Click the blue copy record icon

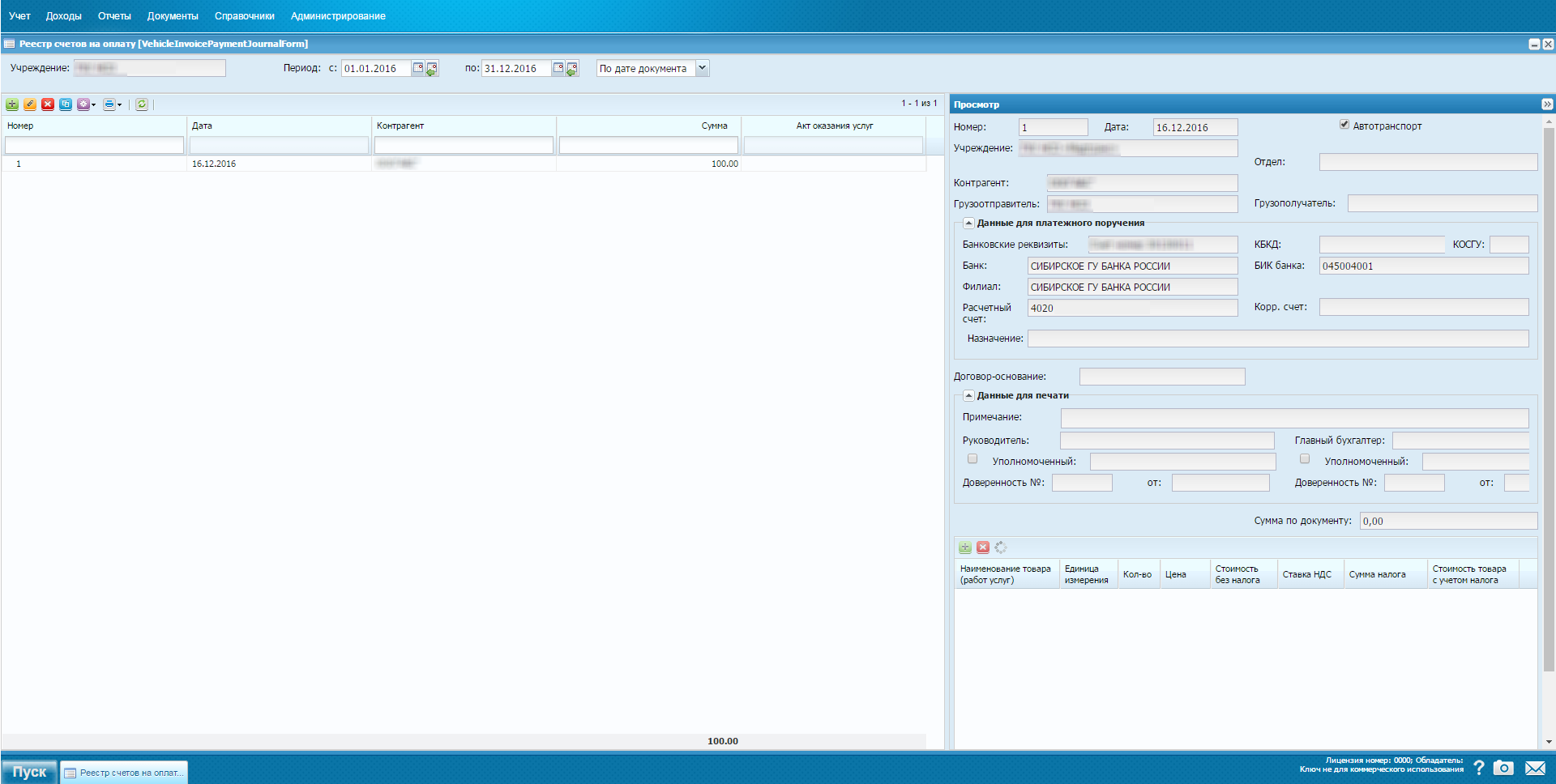pyautogui.click(x=66, y=104)
